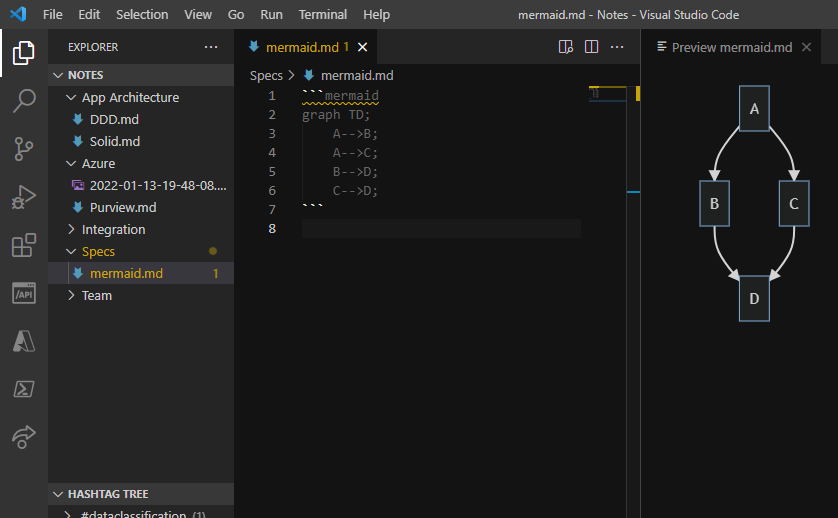Open the Help menu
This screenshot has height=518, width=838.
pos(376,14)
